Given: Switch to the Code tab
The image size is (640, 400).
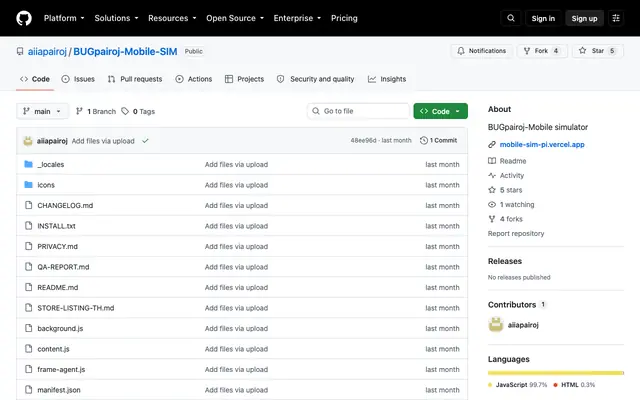Looking at the screenshot, I should tap(35, 79).
